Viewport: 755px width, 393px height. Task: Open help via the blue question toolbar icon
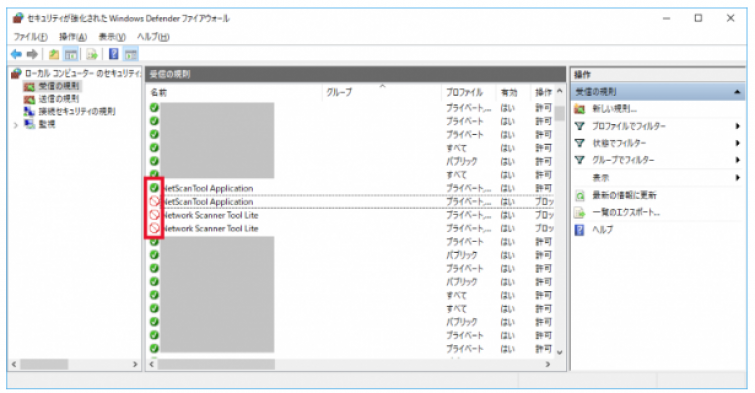(x=114, y=54)
